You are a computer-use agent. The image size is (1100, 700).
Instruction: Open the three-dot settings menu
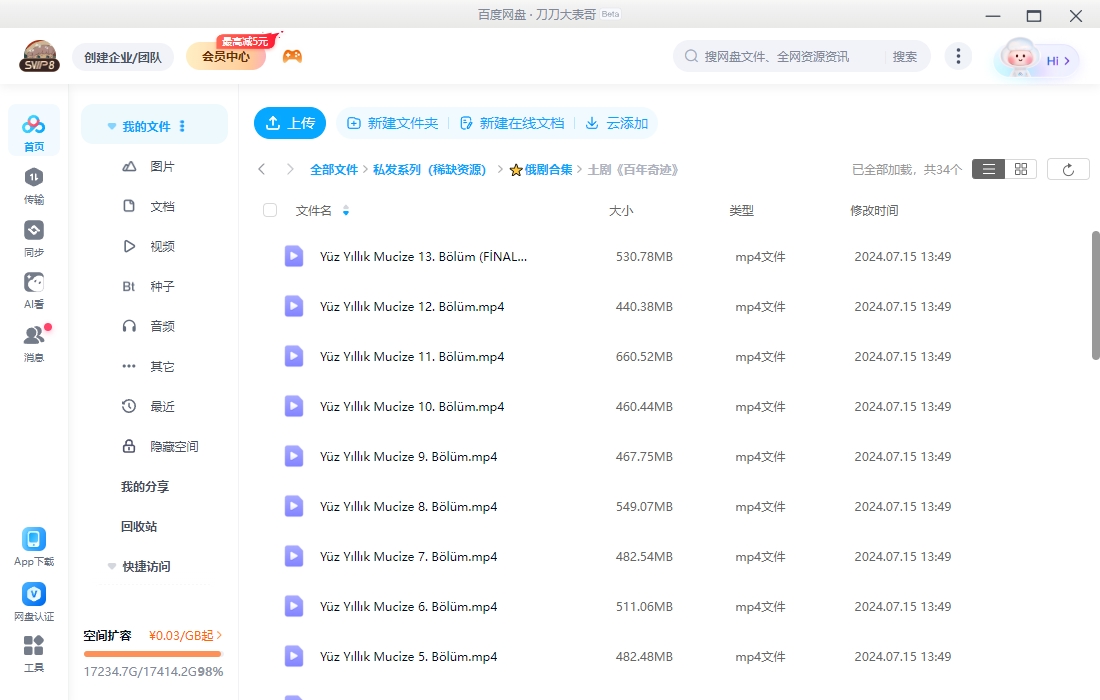click(958, 56)
